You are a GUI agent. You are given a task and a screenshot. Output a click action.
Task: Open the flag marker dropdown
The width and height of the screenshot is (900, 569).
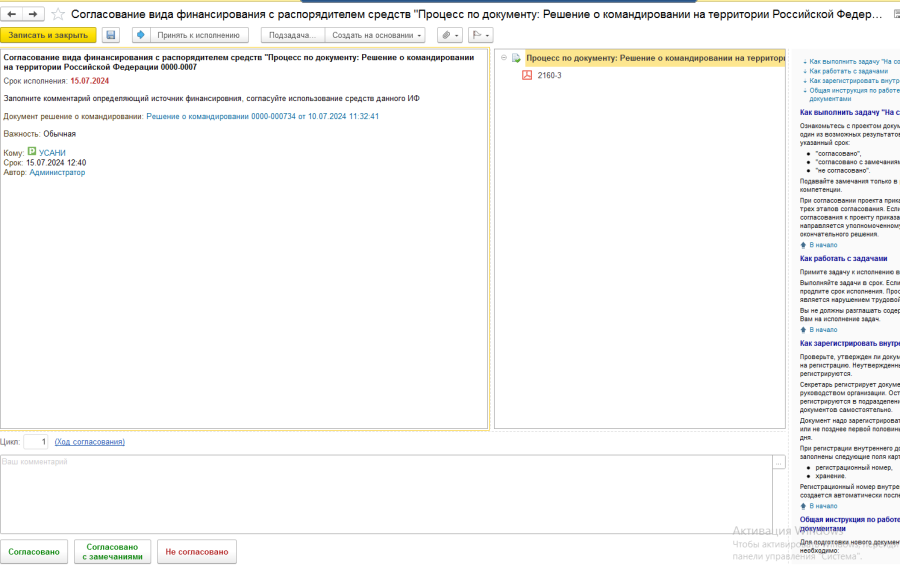coord(480,35)
